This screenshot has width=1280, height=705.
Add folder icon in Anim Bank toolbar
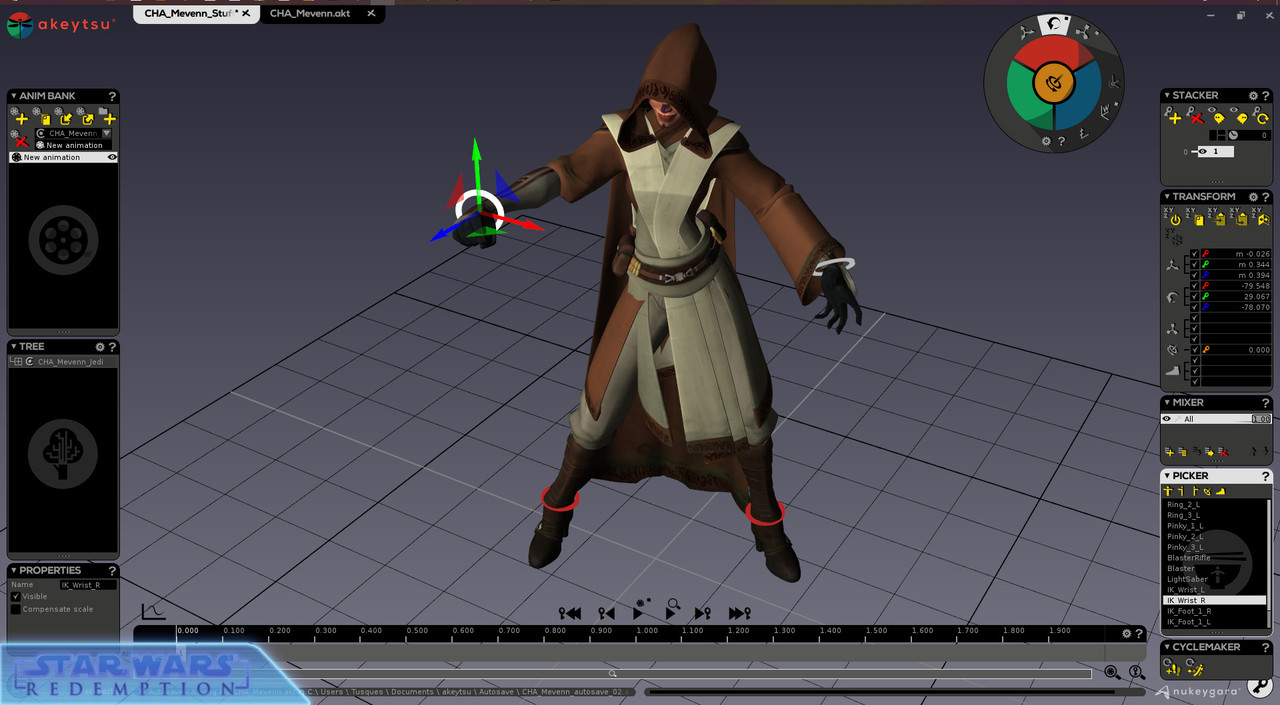click(108, 116)
